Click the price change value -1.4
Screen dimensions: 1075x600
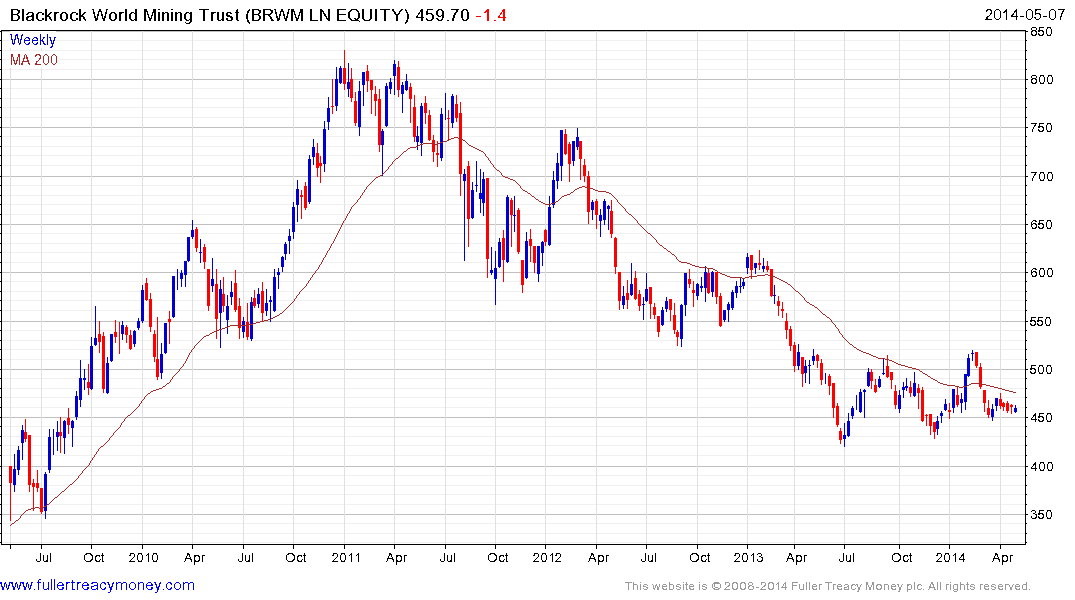(x=491, y=15)
